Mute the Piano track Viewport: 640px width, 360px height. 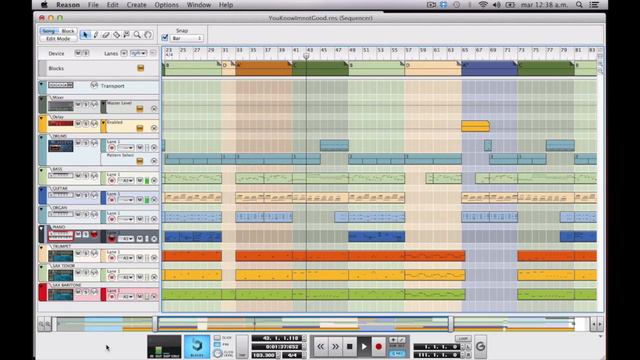click(78, 234)
